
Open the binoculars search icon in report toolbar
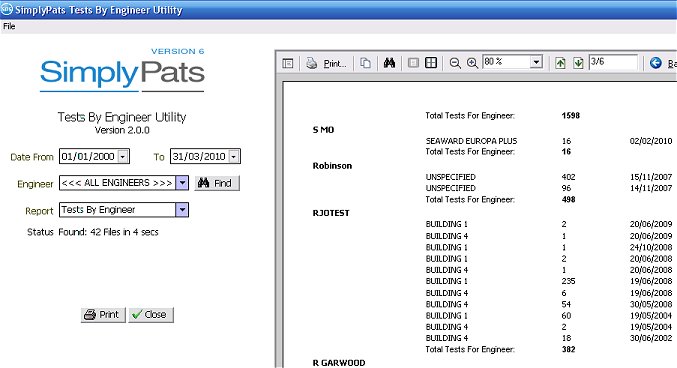click(x=389, y=63)
